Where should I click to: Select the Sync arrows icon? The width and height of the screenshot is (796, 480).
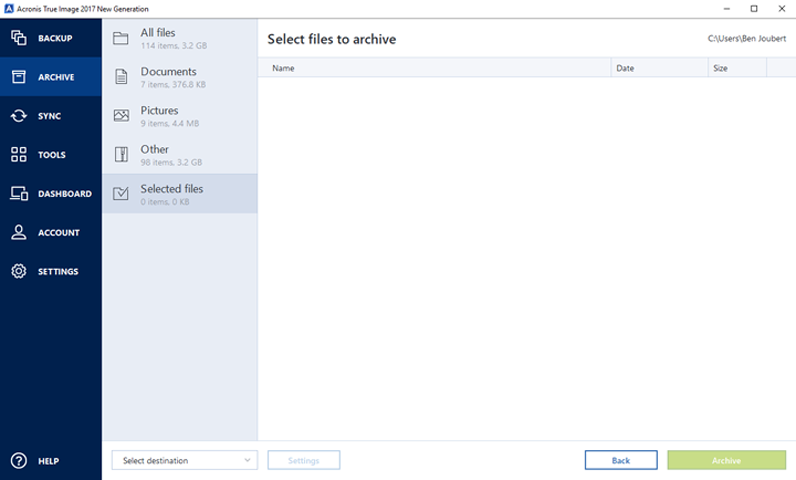[x=18, y=116]
